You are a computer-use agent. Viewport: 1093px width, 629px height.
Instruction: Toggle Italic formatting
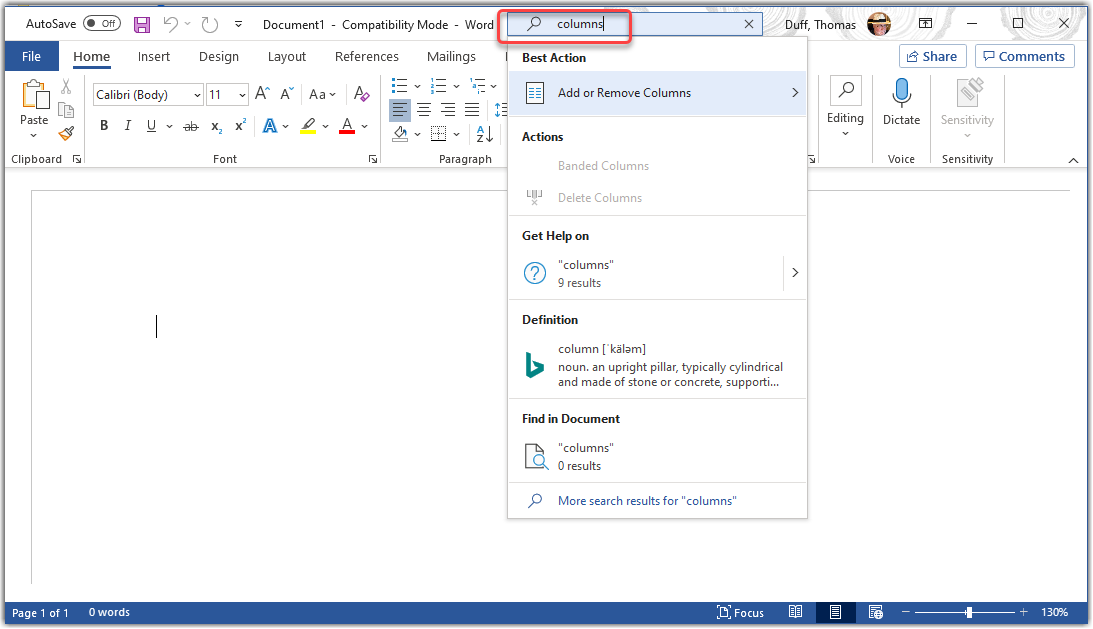click(128, 126)
